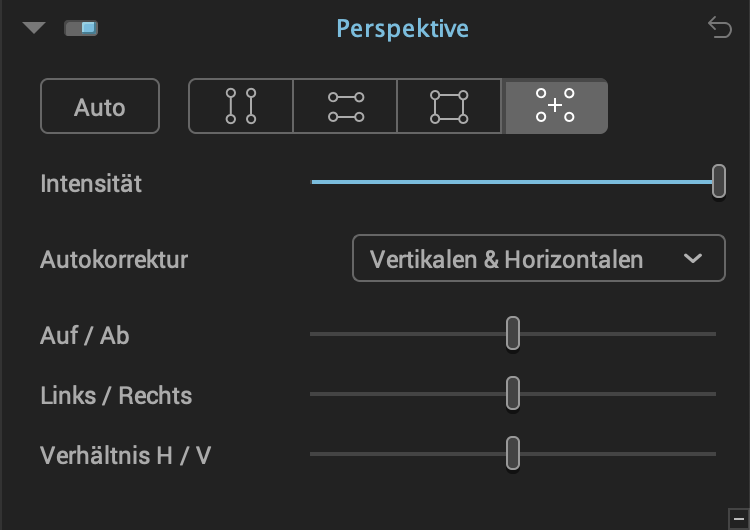750x530 pixels.
Task: Click the Links / Rechts slider handle
Action: click(x=513, y=393)
